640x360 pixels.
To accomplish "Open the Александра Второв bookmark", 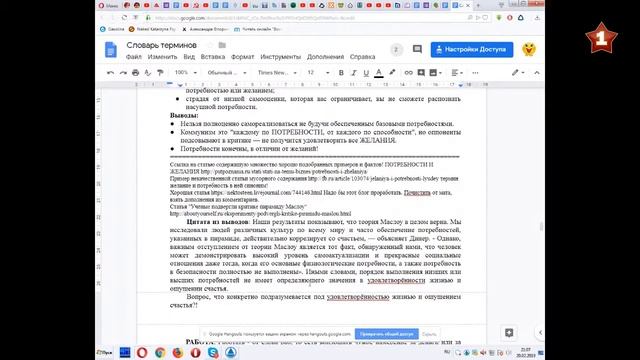I will coord(205,29).
